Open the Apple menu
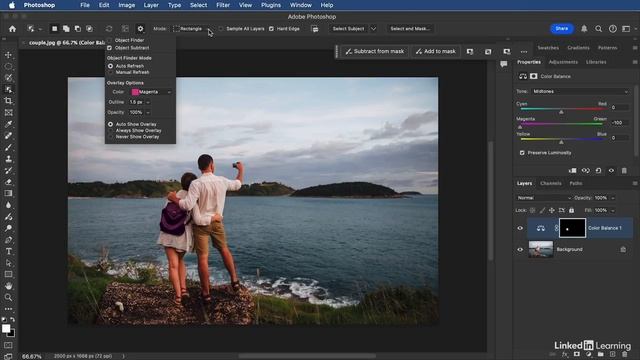The width and height of the screenshot is (640, 360). click(x=12, y=5)
